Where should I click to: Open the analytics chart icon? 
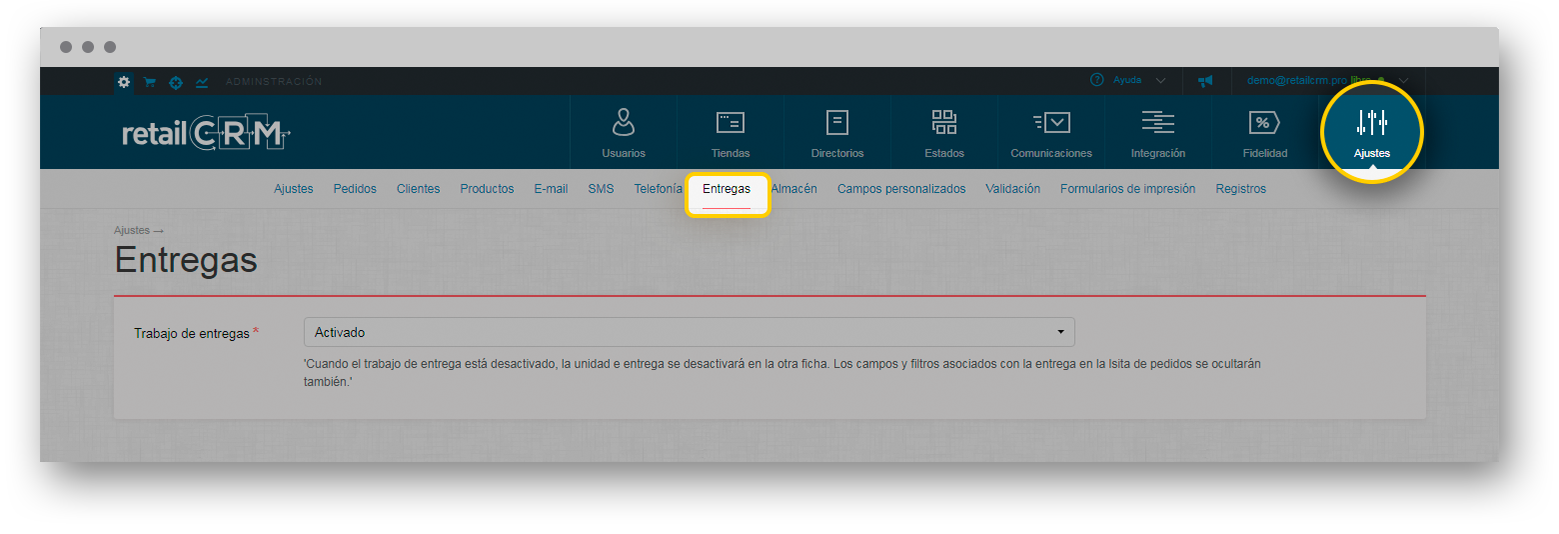[x=202, y=82]
